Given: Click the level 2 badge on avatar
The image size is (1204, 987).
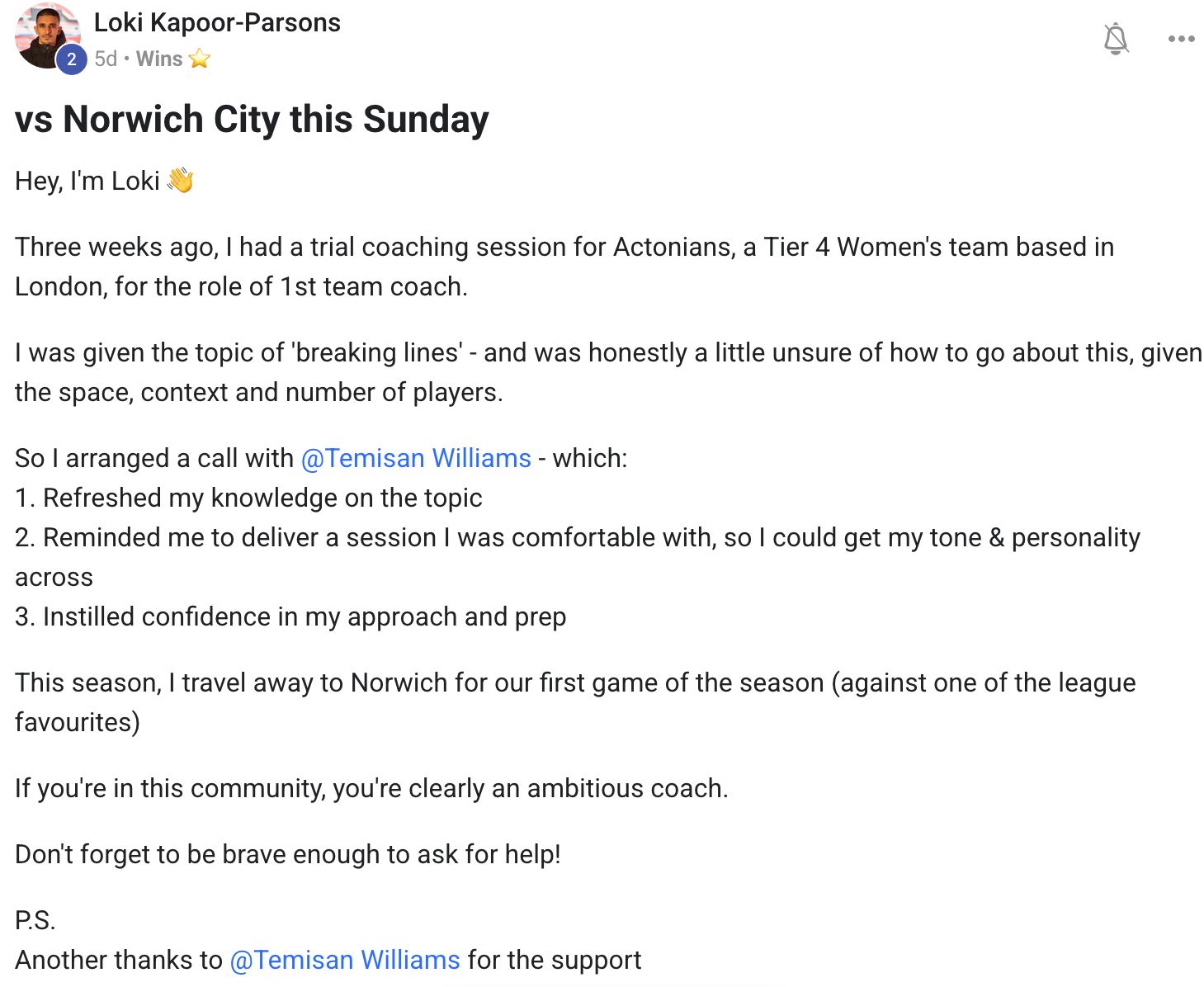Looking at the screenshot, I should coord(72,59).
